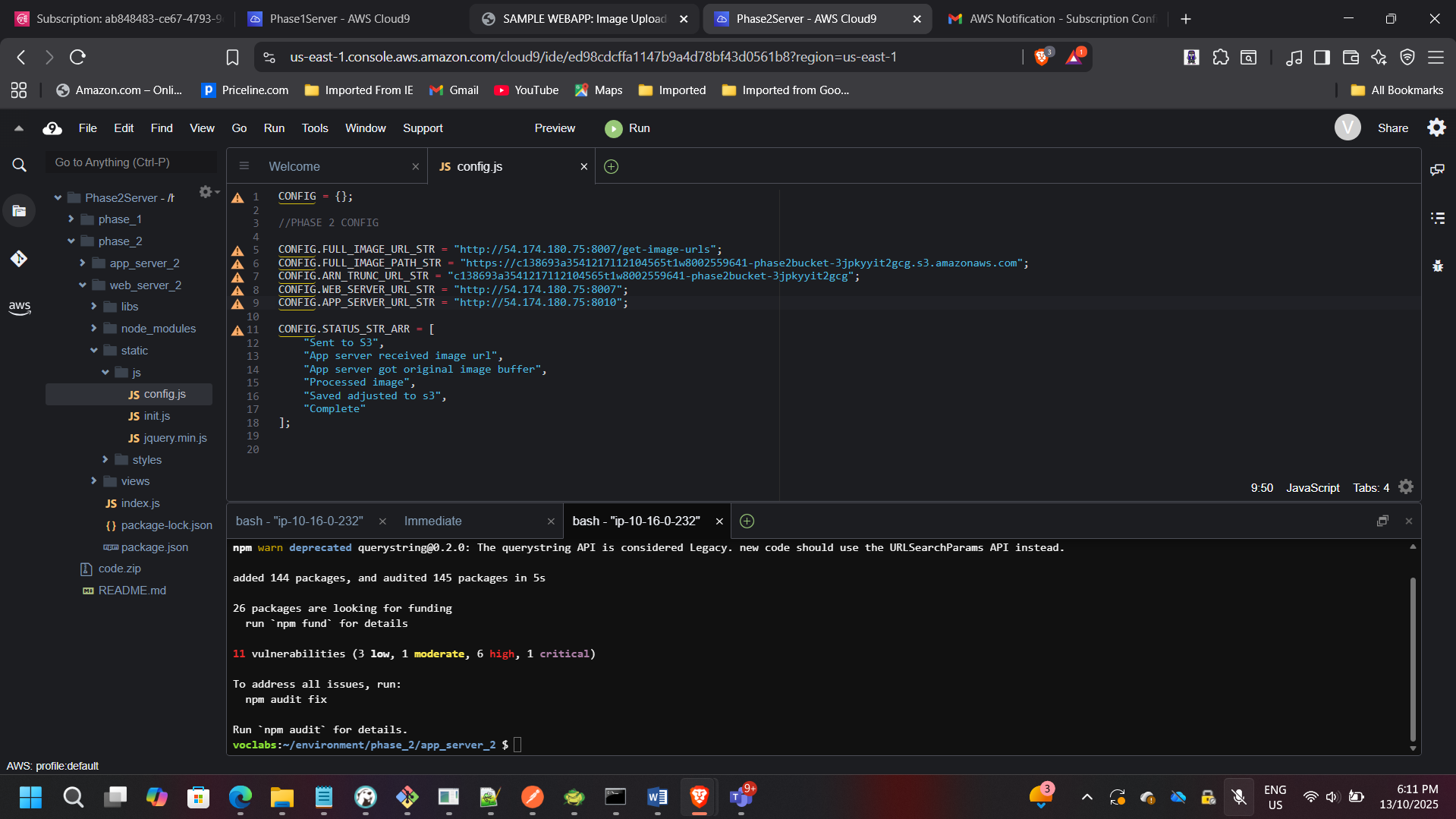Select the search magnifier in the left sidebar
Image resolution: width=1456 pixels, height=819 pixels.
[x=19, y=165]
